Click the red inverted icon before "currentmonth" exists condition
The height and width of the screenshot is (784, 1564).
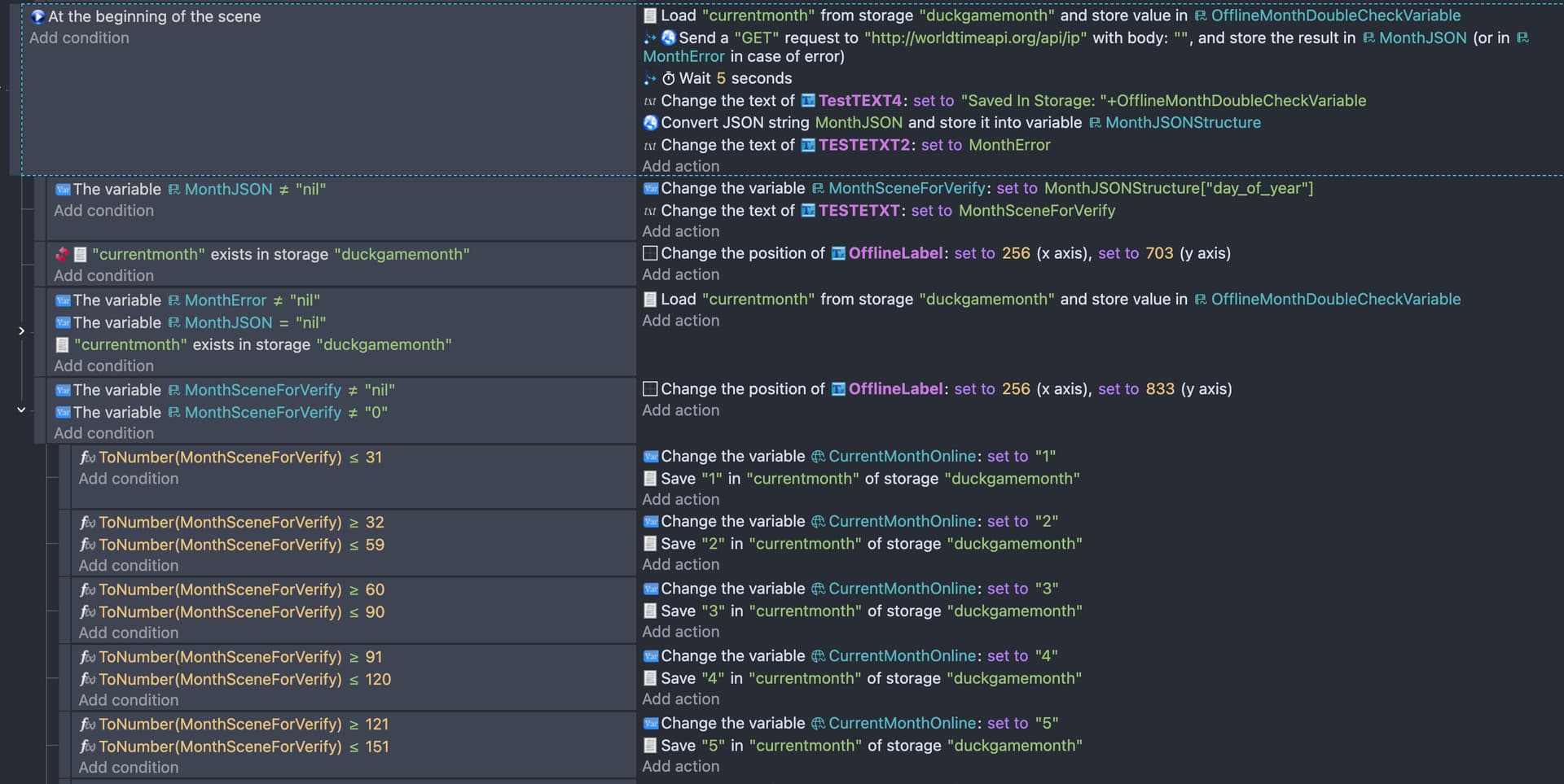62,254
